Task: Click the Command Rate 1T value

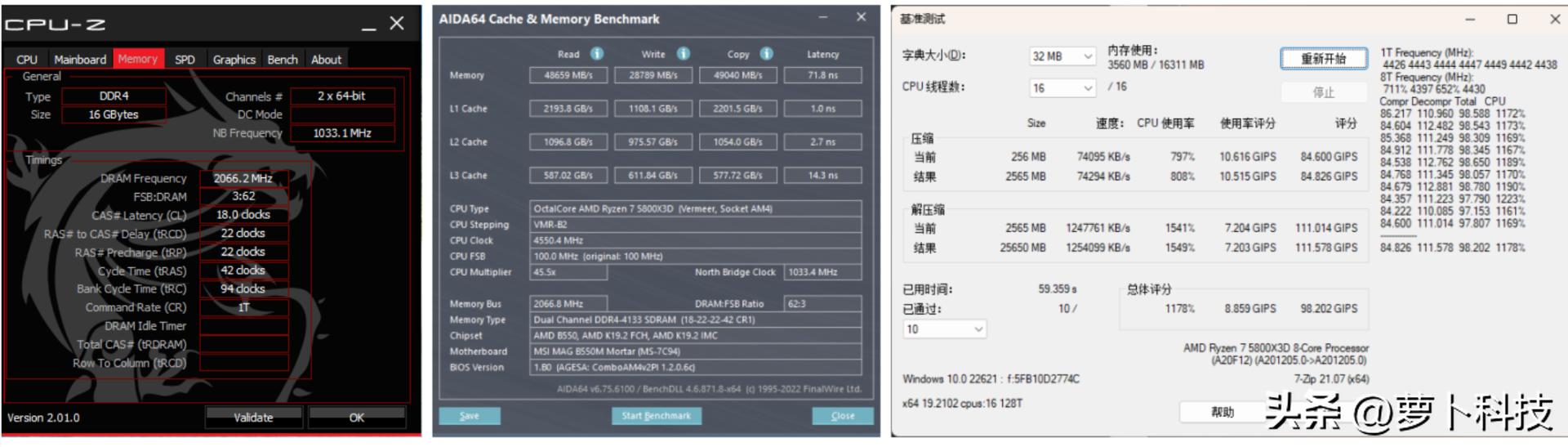Action: [243, 308]
